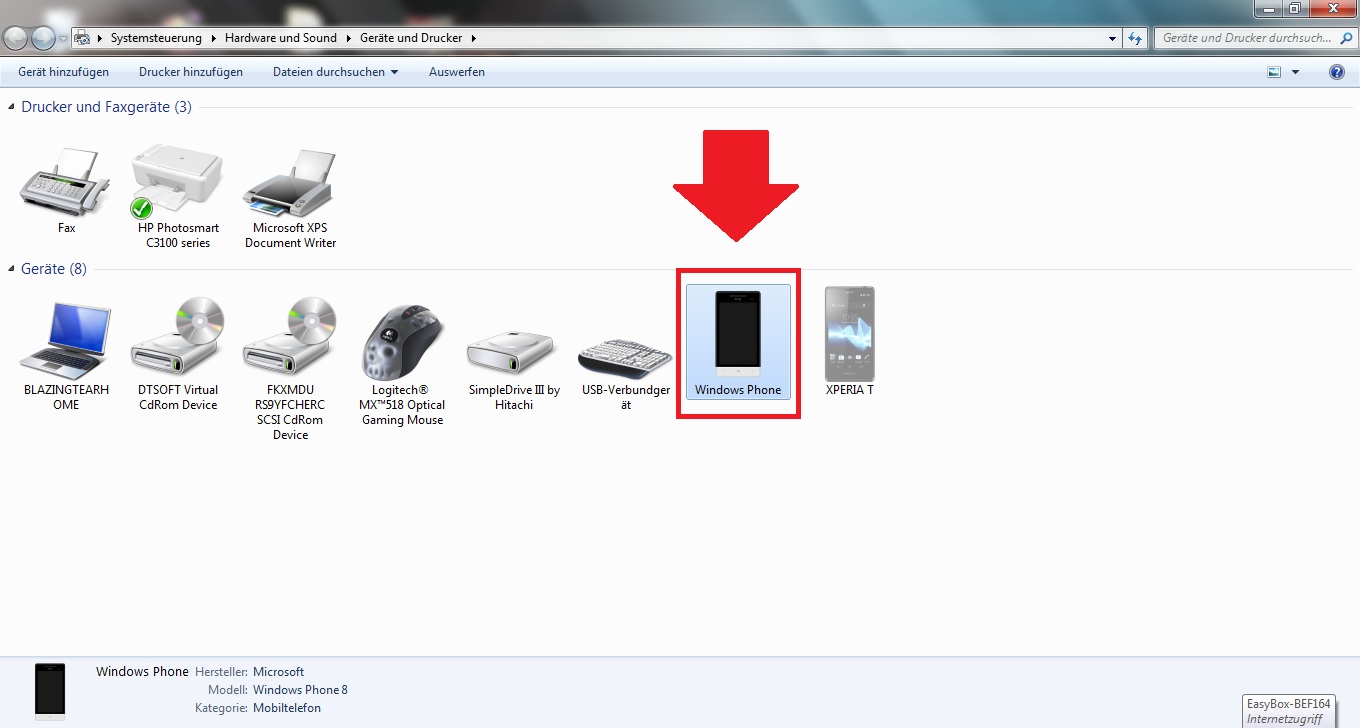This screenshot has height=728, width=1360.
Task: Select the XPERIA T phone icon
Action: click(x=850, y=333)
